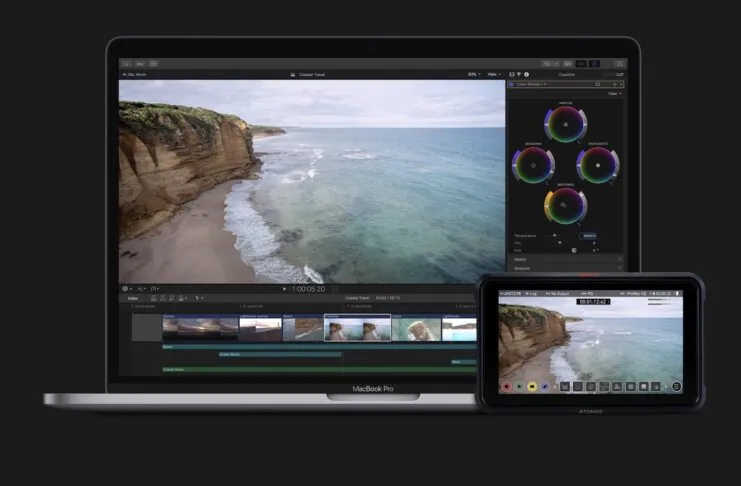Adjust the Master color wheel at the top
This screenshot has height=486, width=741.
(x=565, y=123)
